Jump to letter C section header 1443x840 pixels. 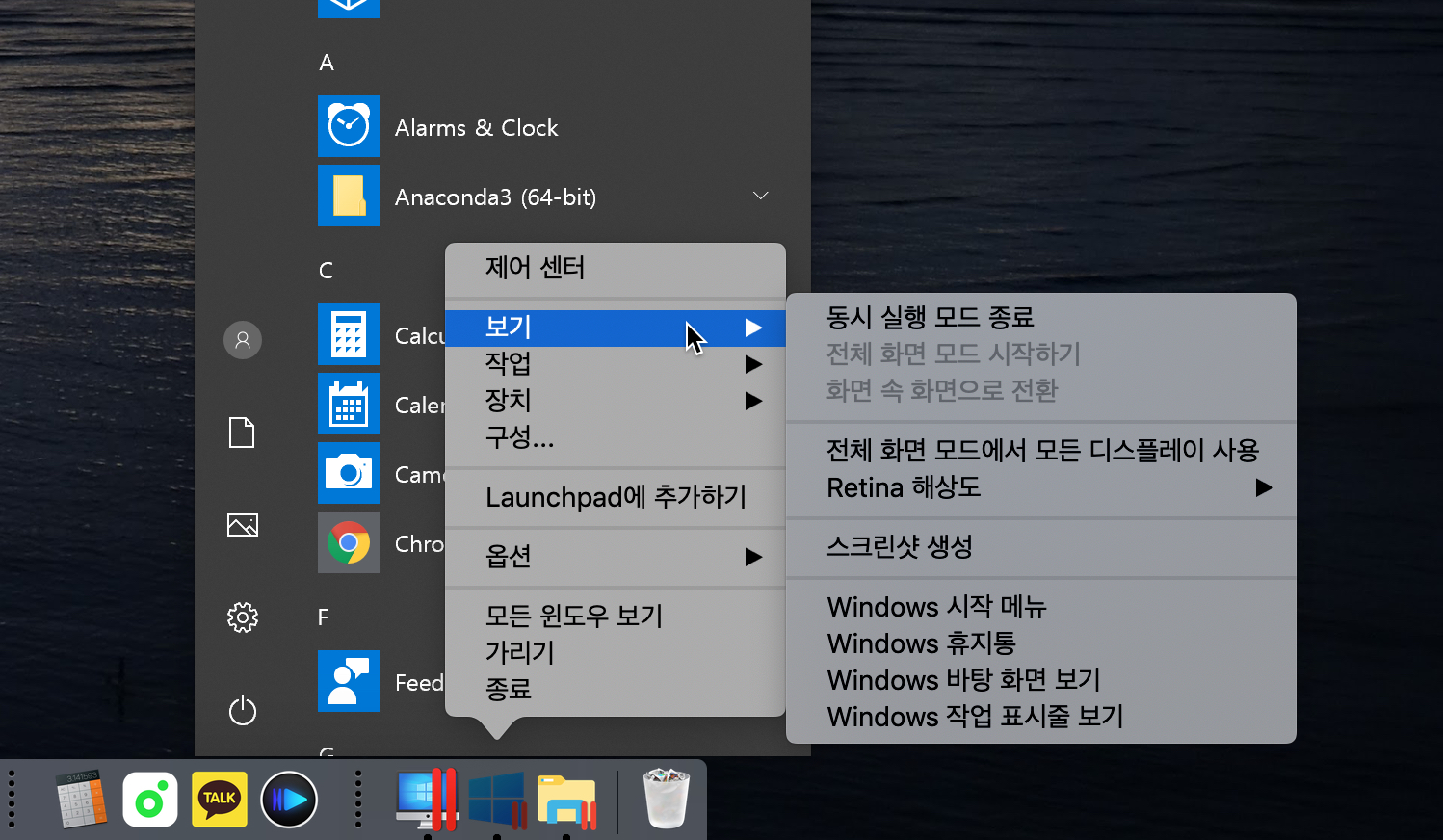[x=327, y=271]
